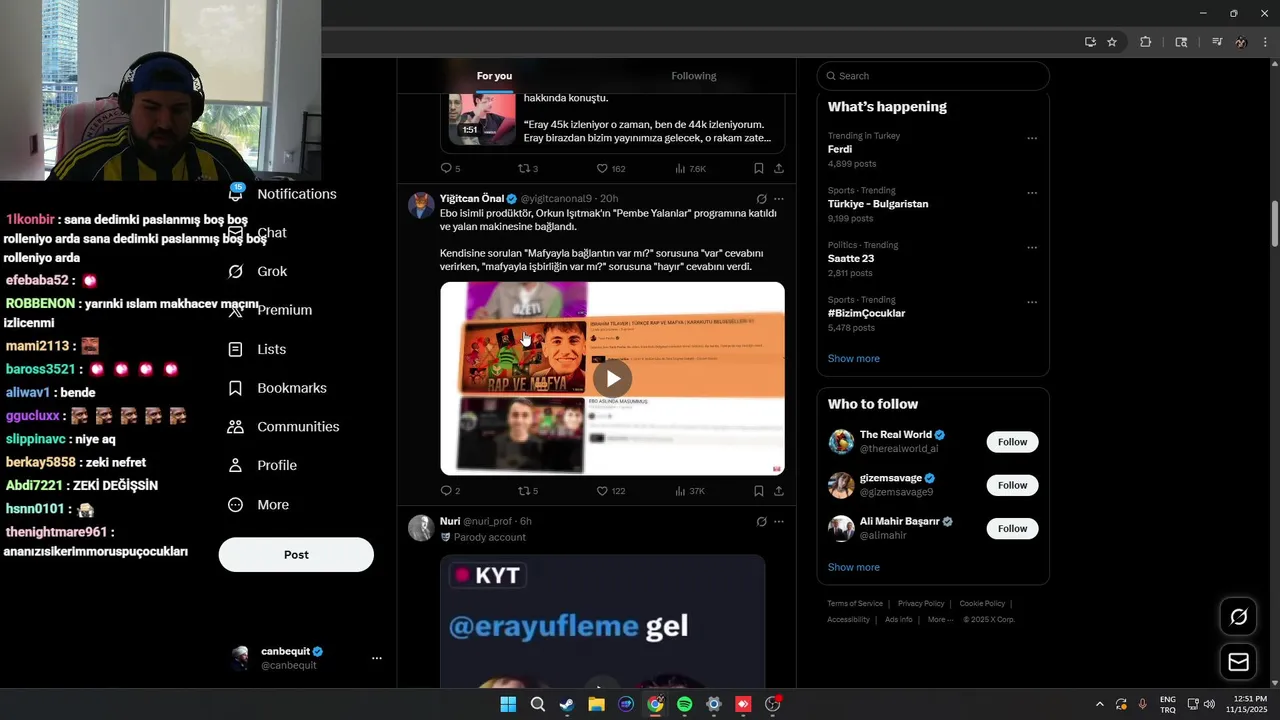The width and height of the screenshot is (1280, 720).
Task: Open the Windows Start menu
Action: 508,704
